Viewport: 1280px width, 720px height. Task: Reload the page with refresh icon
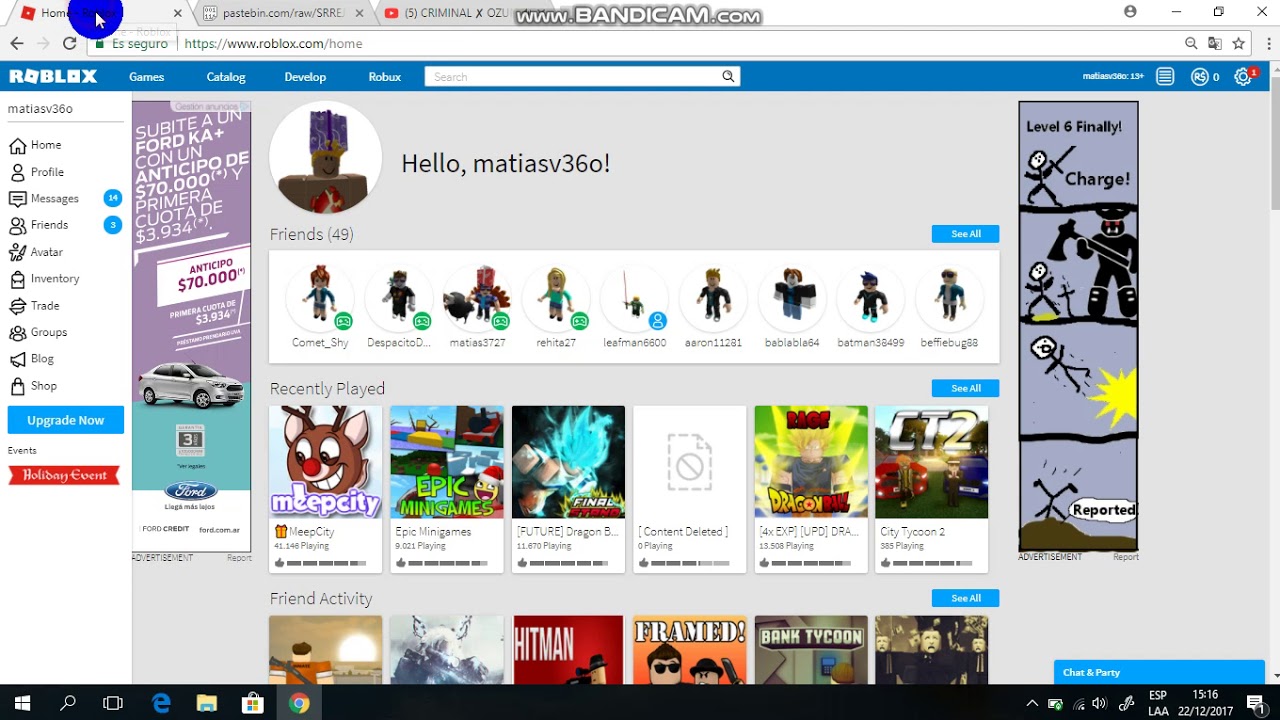pyautogui.click(x=69, y=43)
